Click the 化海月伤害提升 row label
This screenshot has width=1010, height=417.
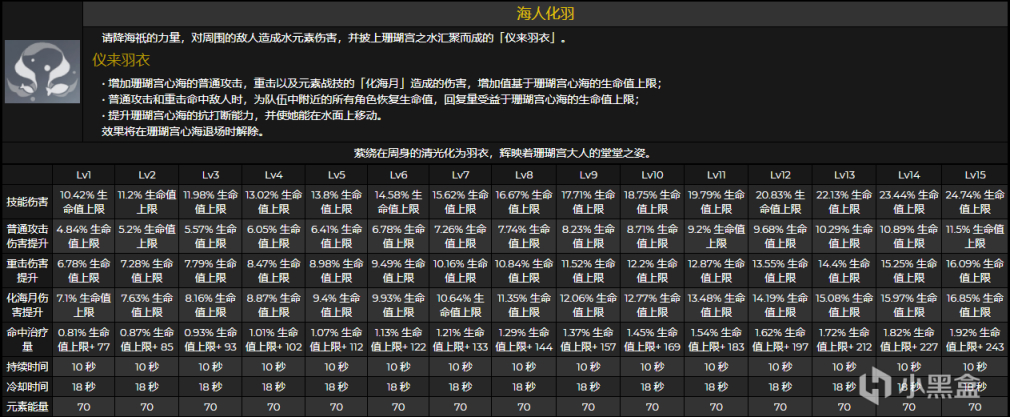[28, 305]
